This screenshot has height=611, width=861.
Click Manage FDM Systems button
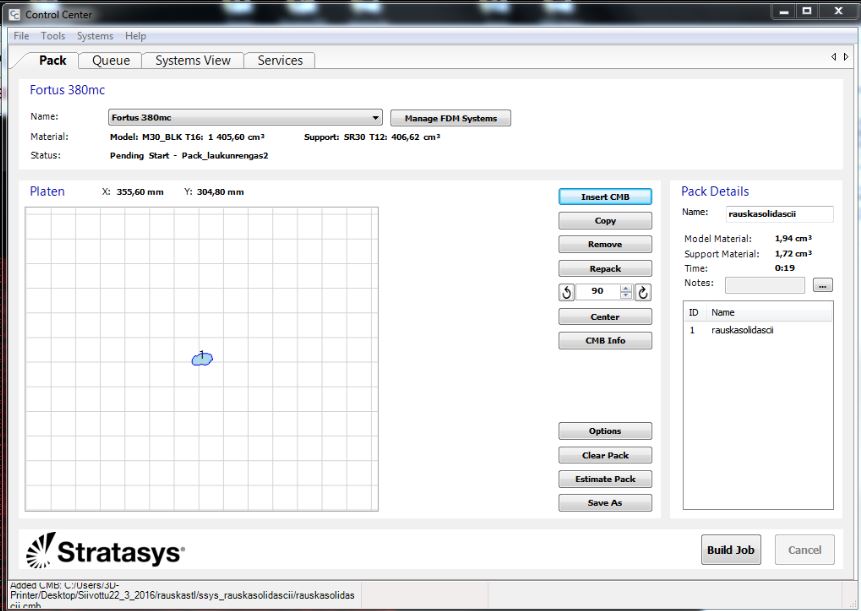coord(450,118)
